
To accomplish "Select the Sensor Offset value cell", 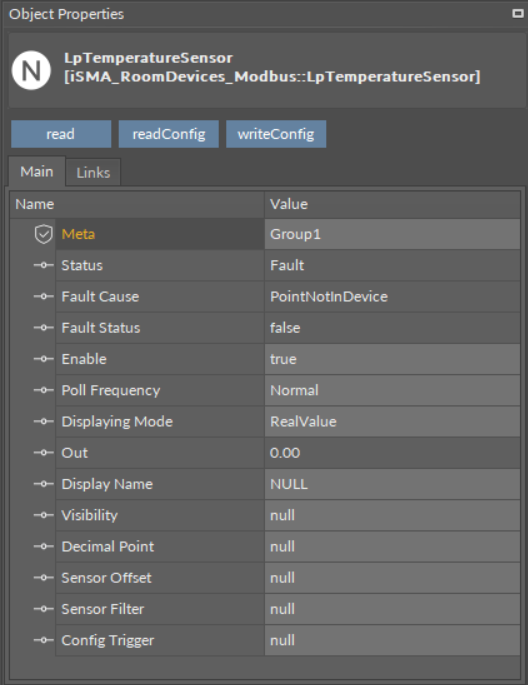I will click(392, 578).
